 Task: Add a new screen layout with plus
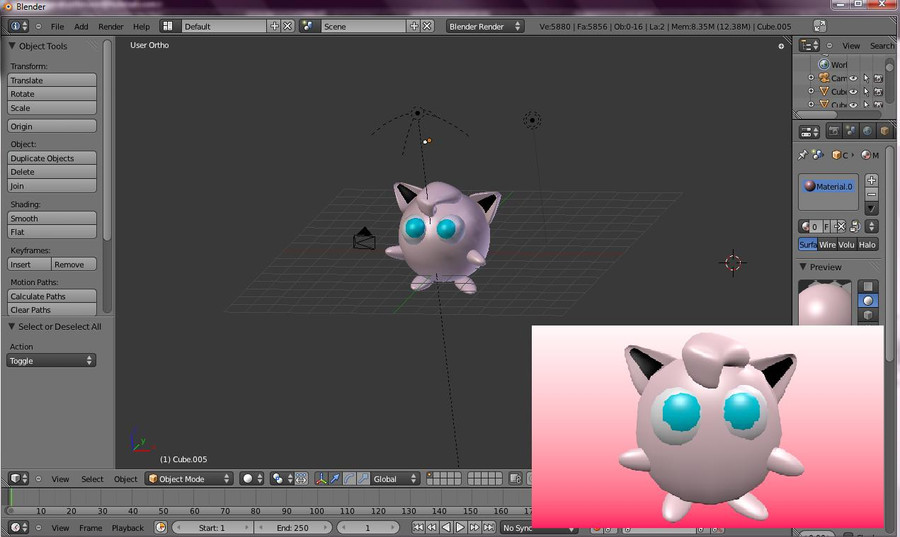(274, 26)
